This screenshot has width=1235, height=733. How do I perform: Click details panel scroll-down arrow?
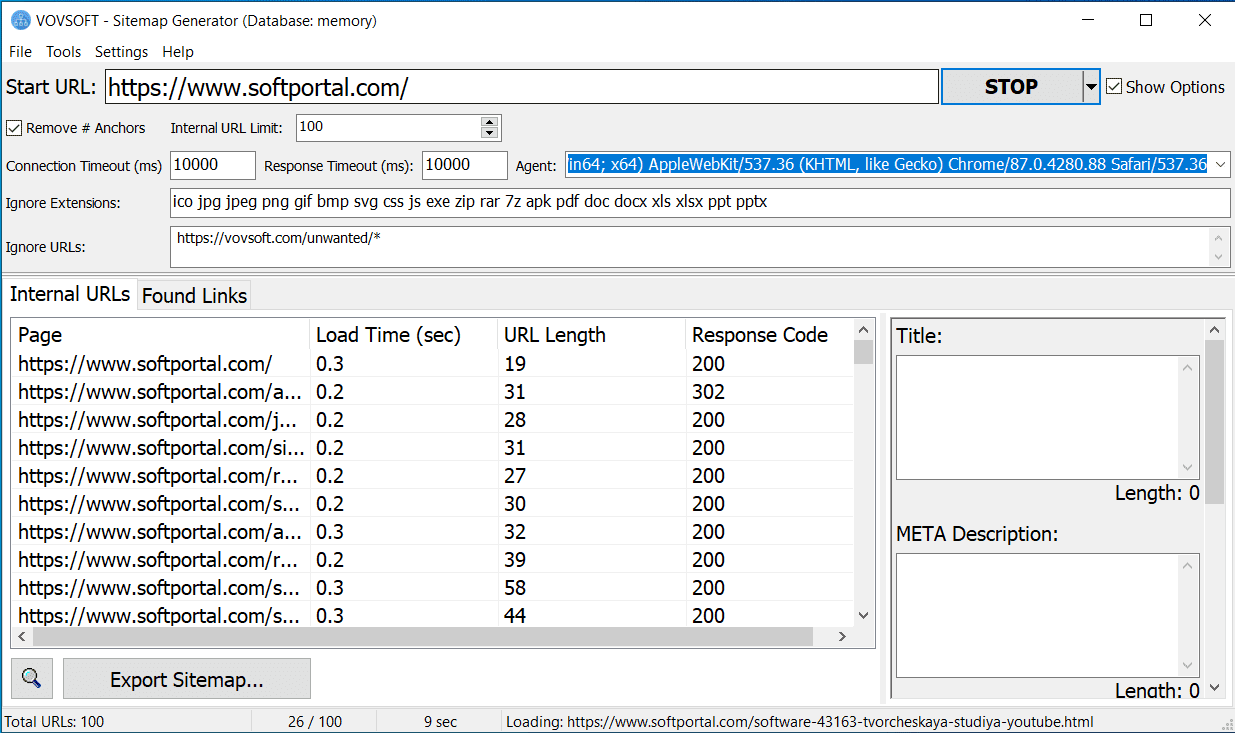coord(1214,688)
